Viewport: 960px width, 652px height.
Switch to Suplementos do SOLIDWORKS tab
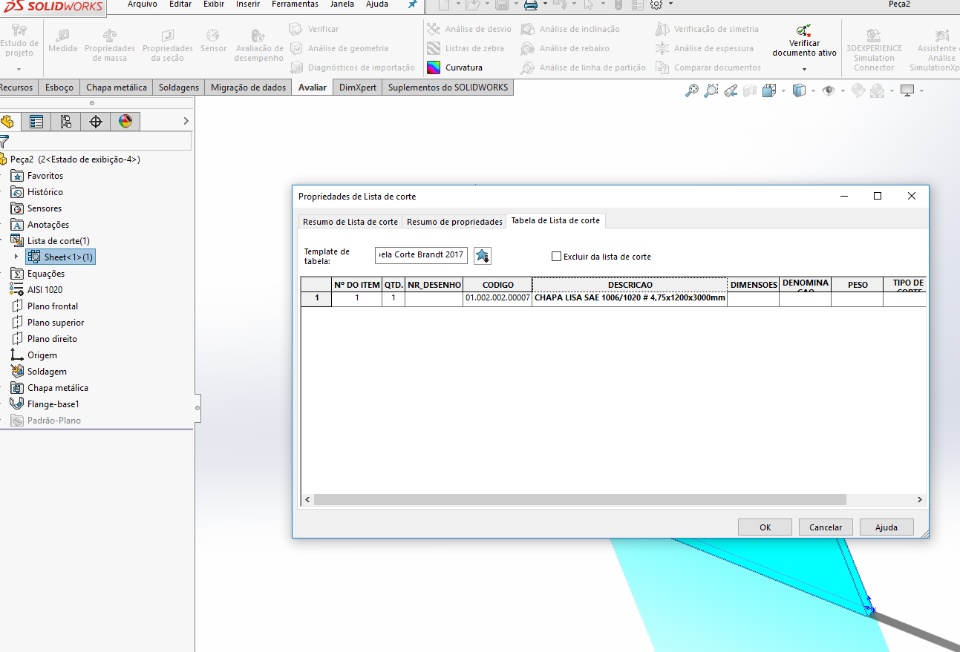coord(448,88)
